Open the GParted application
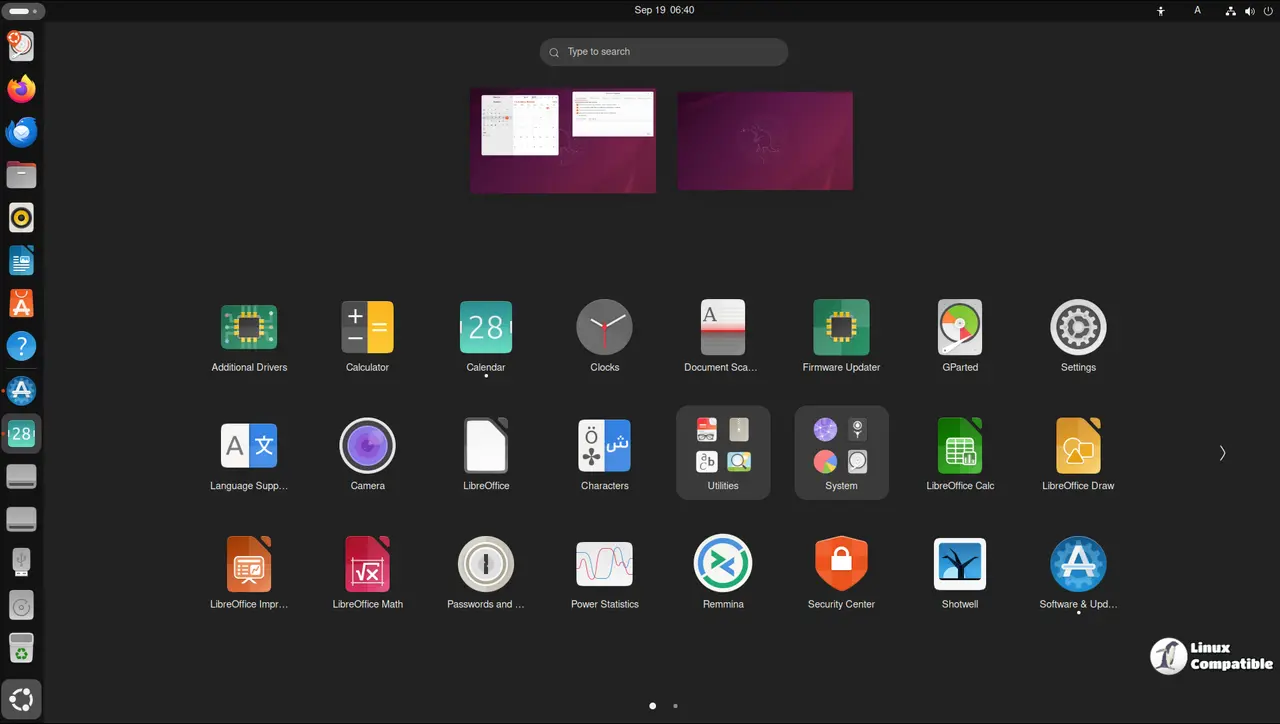The height and width of the screenshot is (724, 1280). [959, 328]
